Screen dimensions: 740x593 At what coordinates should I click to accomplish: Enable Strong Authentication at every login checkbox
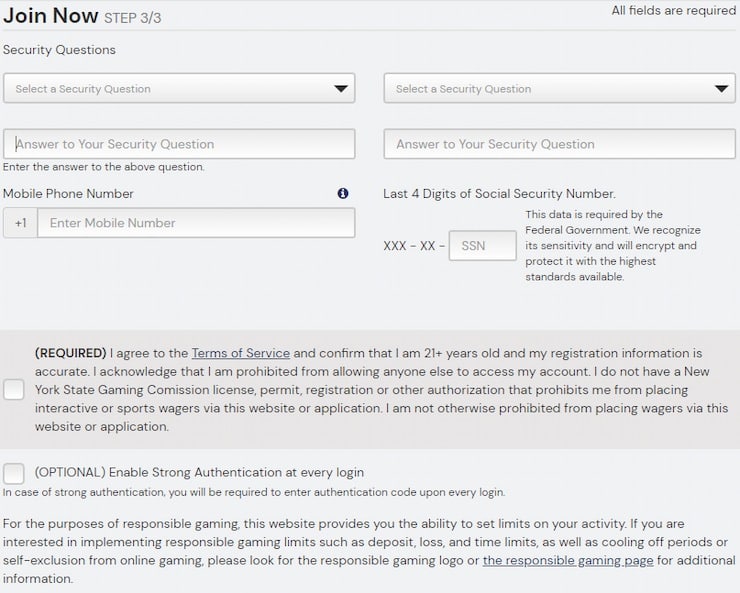(14, 473)
